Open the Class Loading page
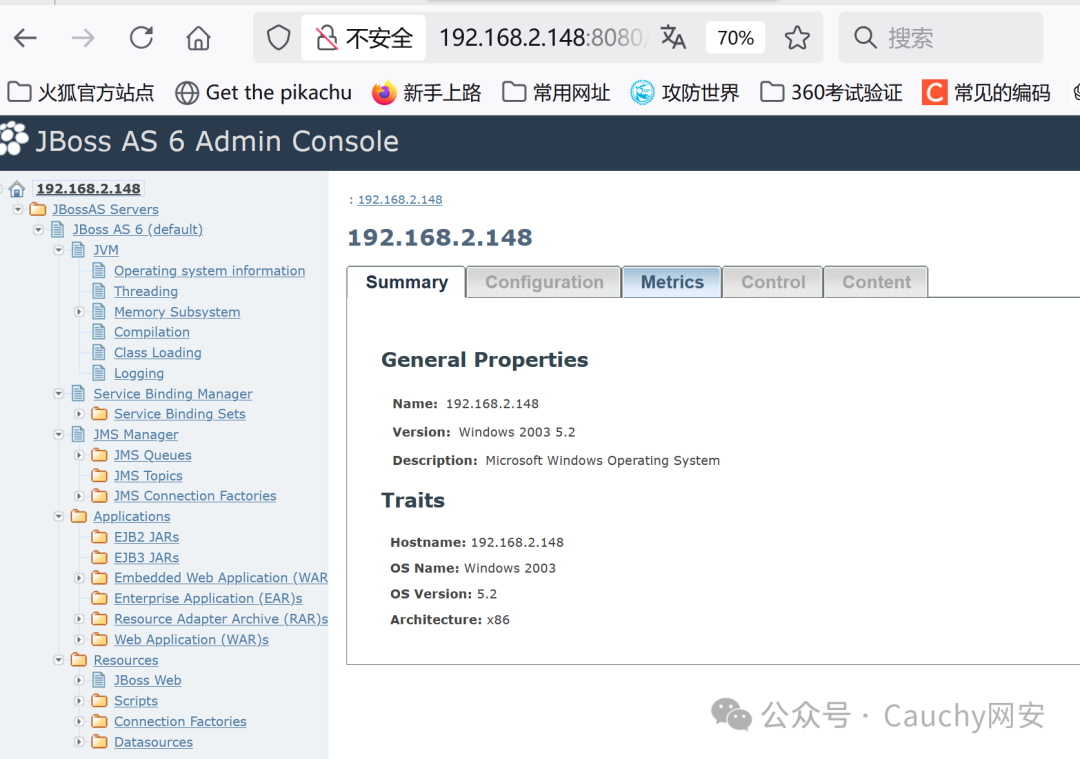Screen dimensions: 1080x759 (158, 353)
